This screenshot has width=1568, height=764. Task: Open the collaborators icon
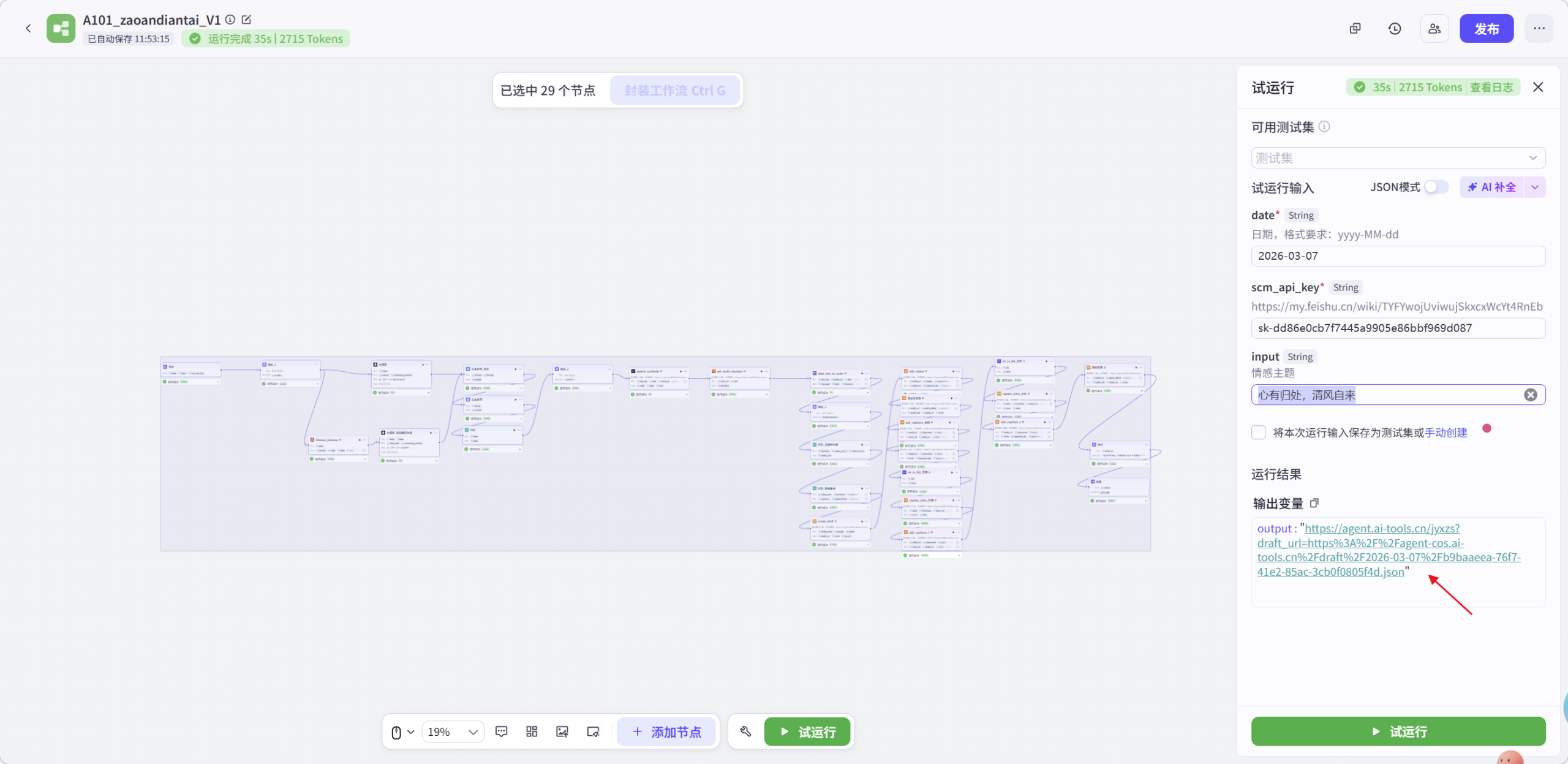[1434, 29]
